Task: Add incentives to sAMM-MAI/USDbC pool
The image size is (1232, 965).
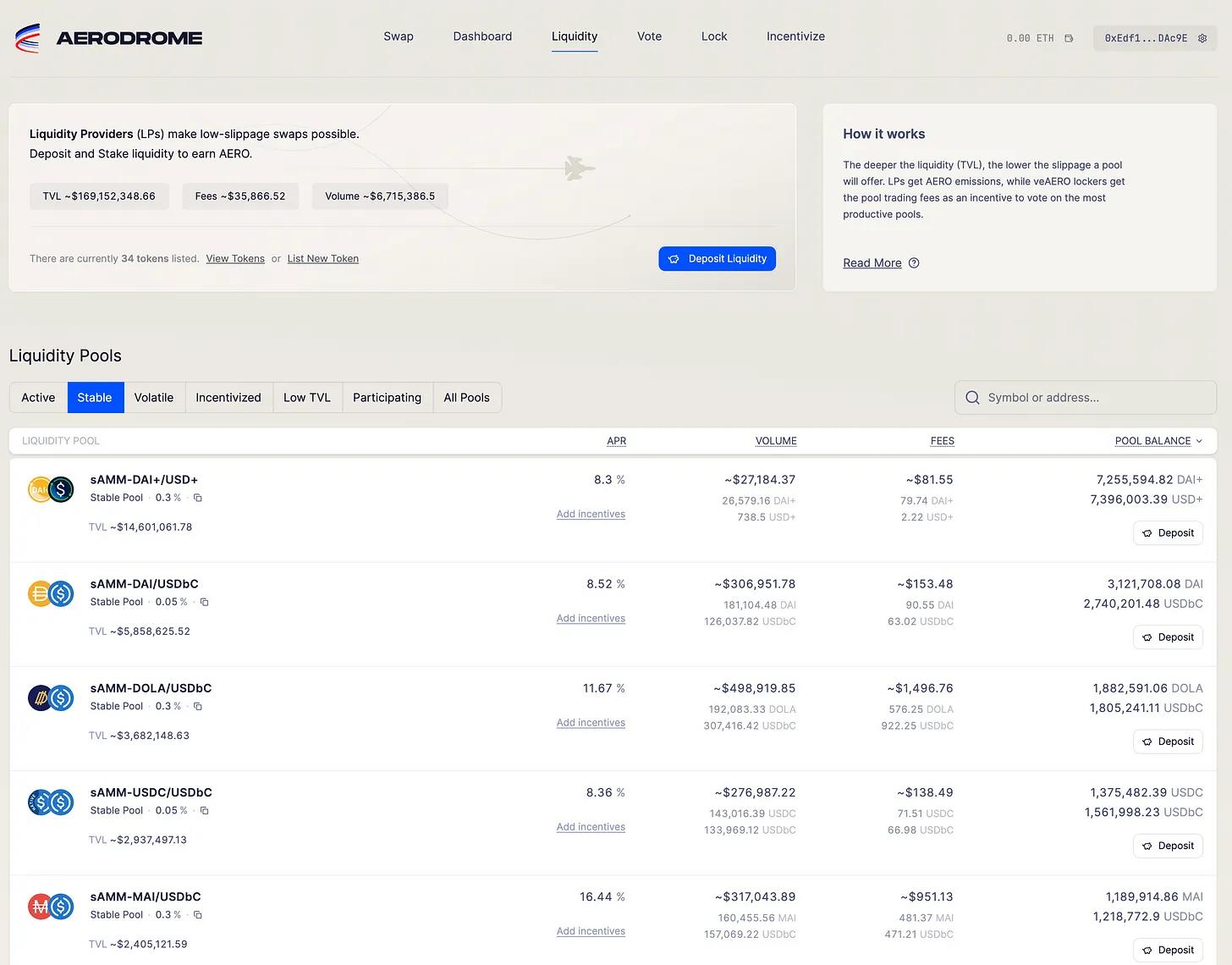Action: (x=591, y=931)
